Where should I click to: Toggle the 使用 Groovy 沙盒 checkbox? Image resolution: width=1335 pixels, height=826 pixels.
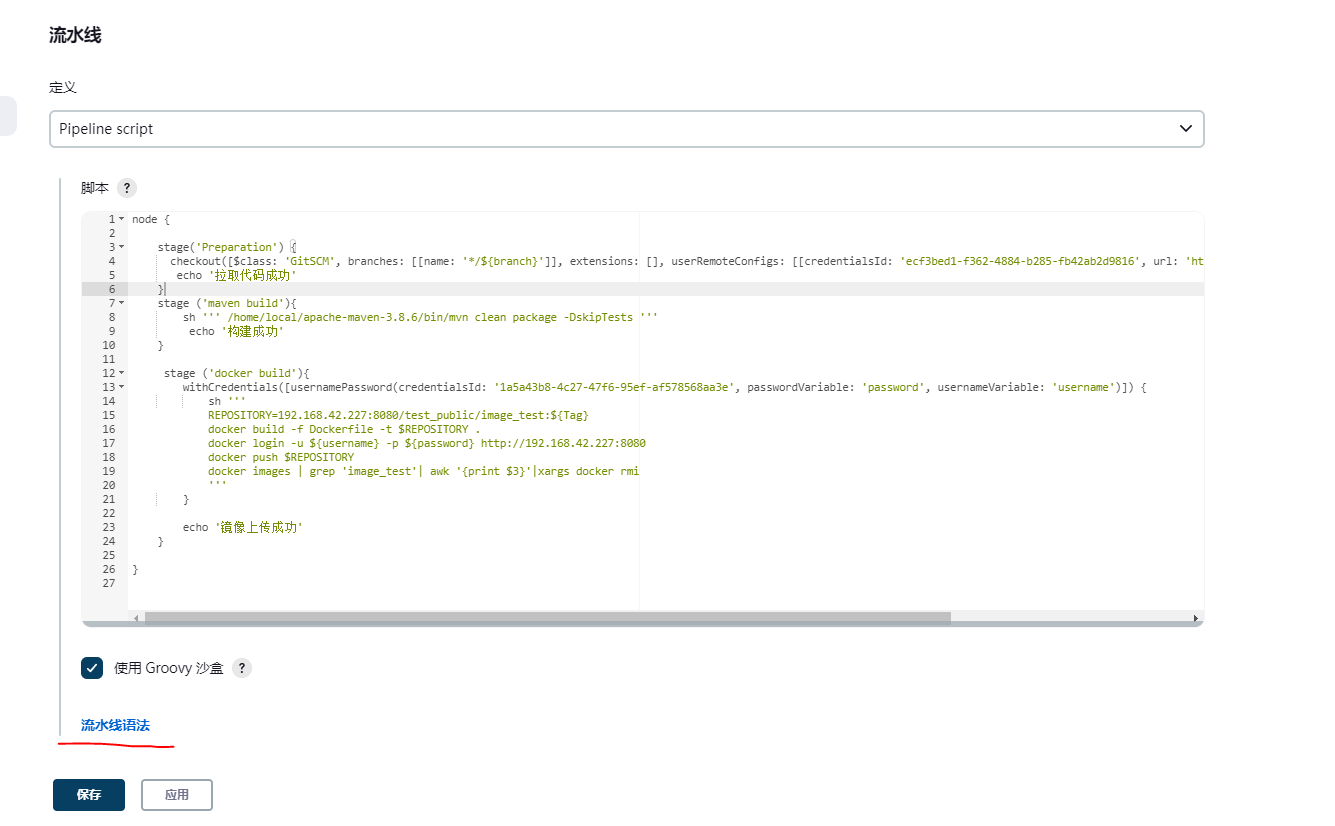pos(92,668)
